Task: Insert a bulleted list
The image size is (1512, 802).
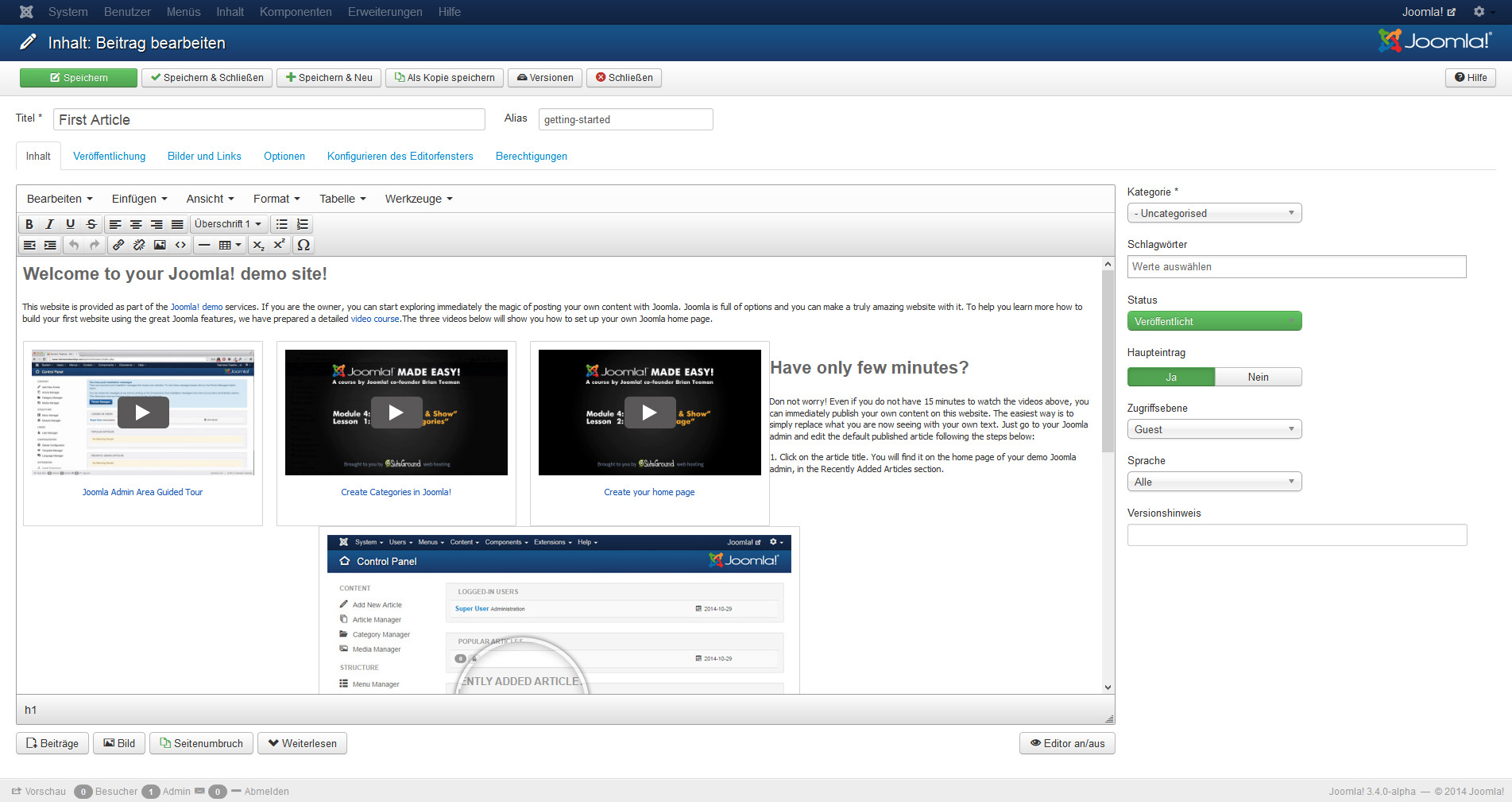Action: [281, 224]
